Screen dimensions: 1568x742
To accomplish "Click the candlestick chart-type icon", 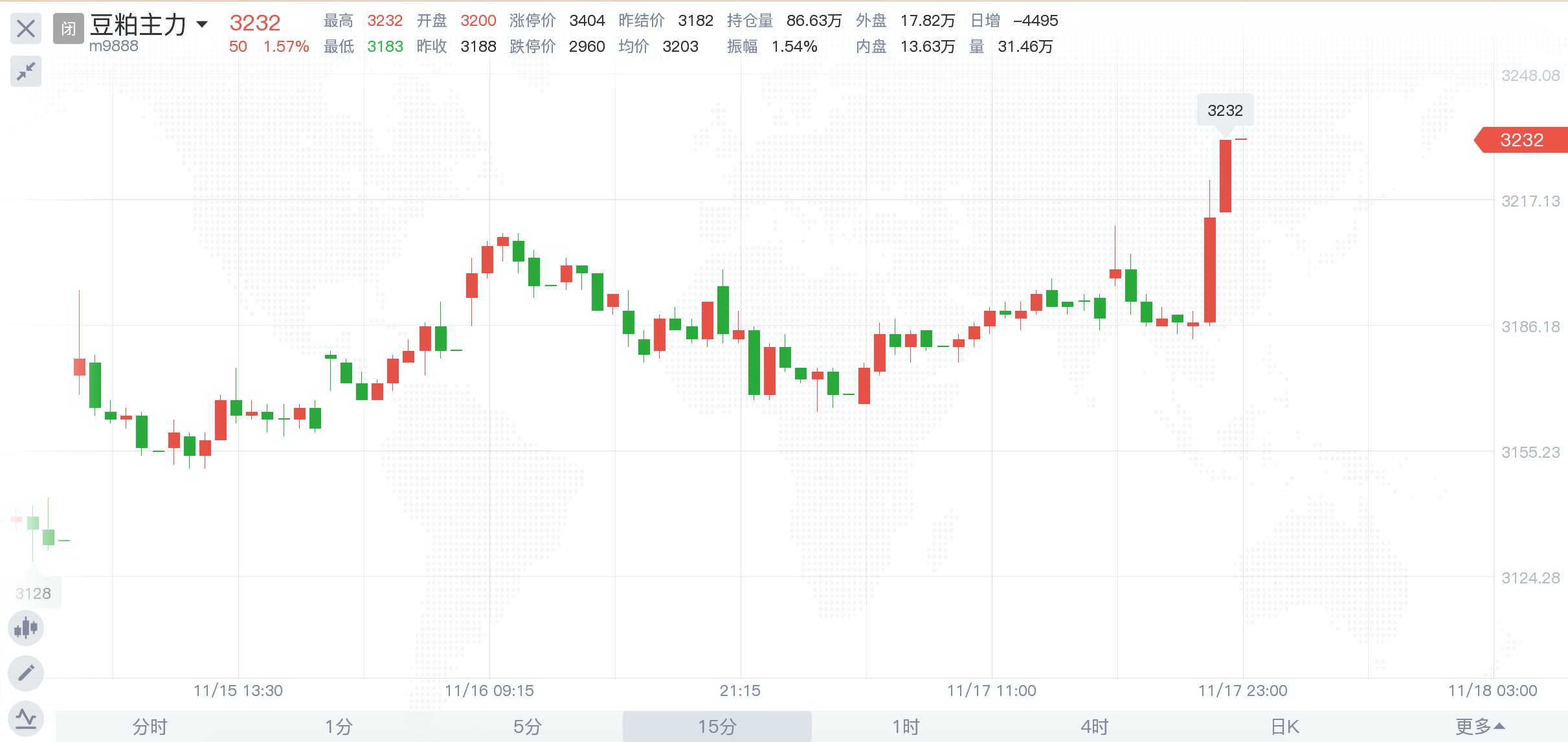I will (26, 628).
